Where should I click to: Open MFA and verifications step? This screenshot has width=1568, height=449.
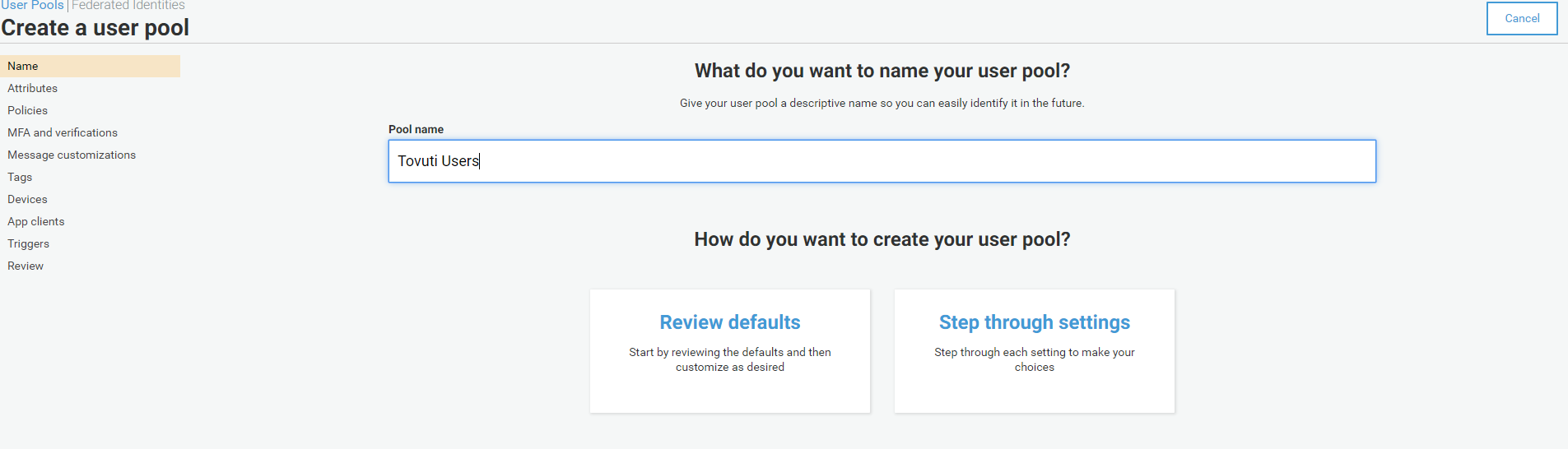point(63,132)
